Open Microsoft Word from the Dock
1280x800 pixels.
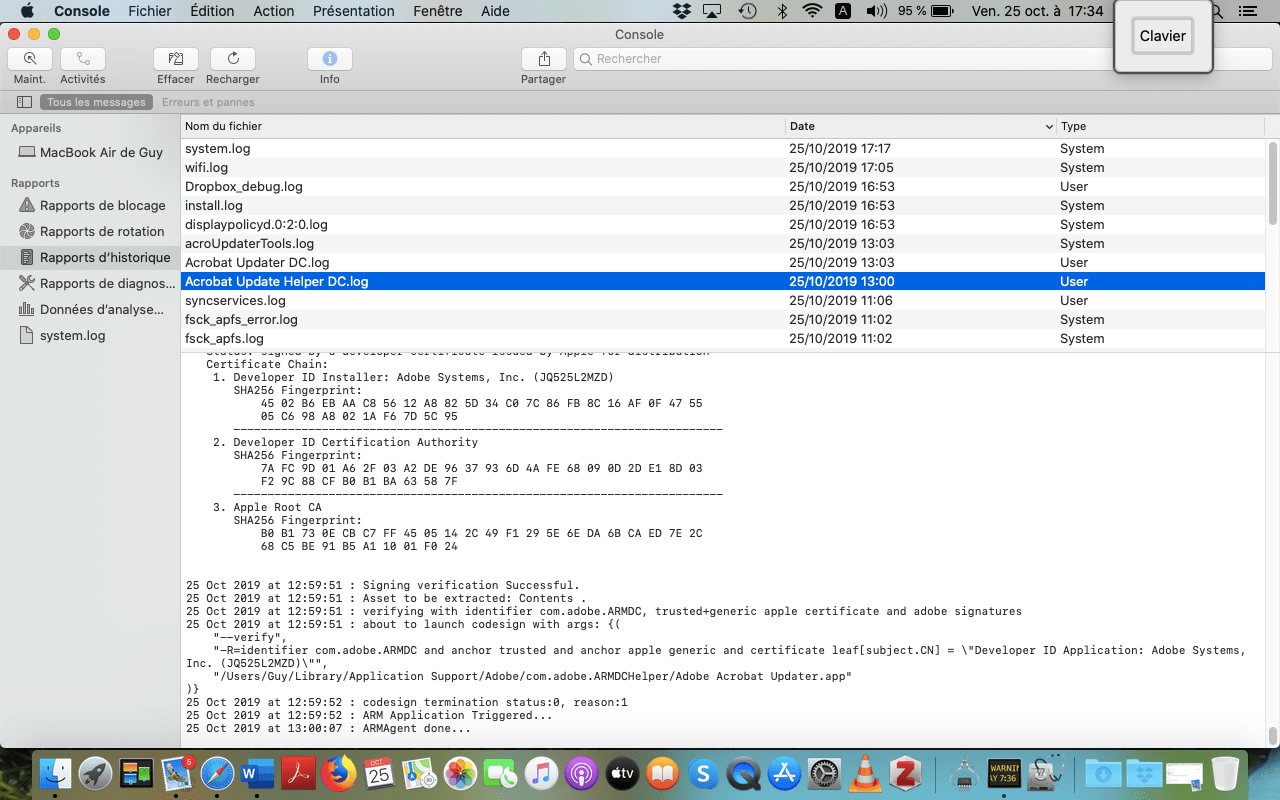point(257,773)
